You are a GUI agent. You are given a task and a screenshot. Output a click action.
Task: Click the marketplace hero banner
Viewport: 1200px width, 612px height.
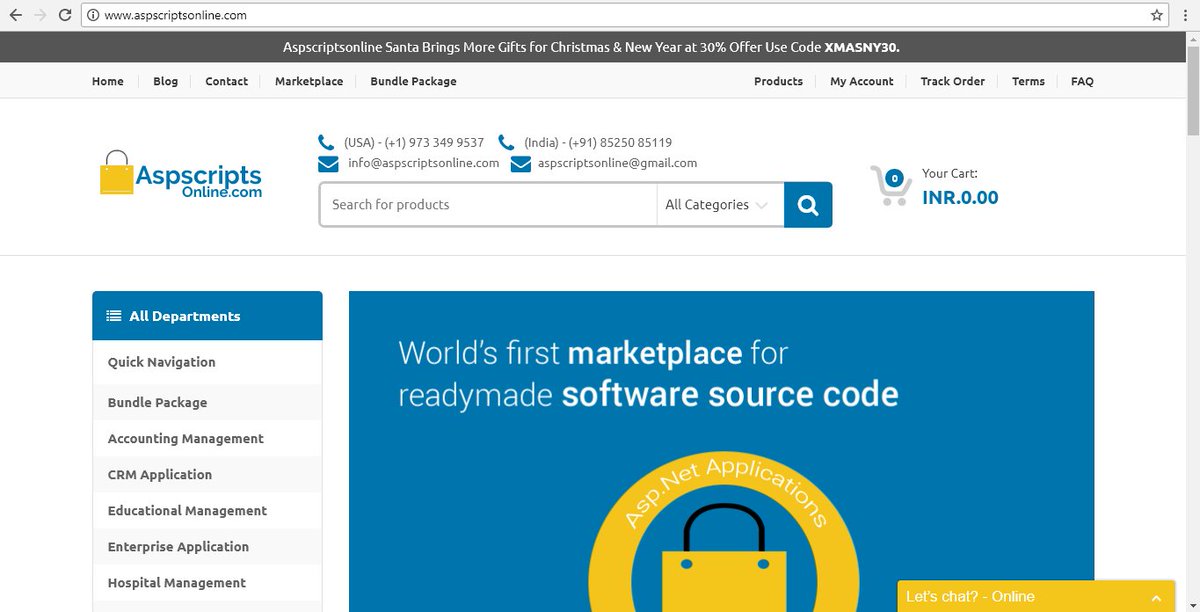pyautogui.click(x=721, y=451)
